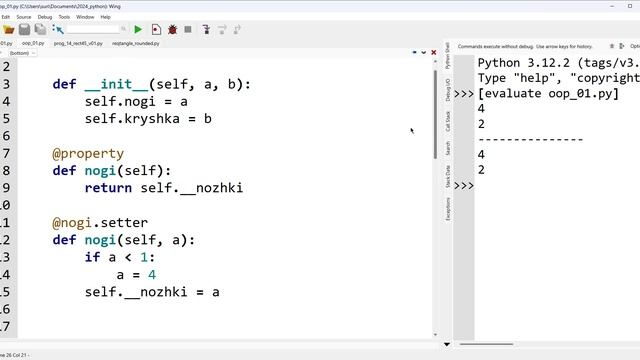Run the program with the green play button
640x360 pixels.
pyautogui.click(x=138, y=29)
